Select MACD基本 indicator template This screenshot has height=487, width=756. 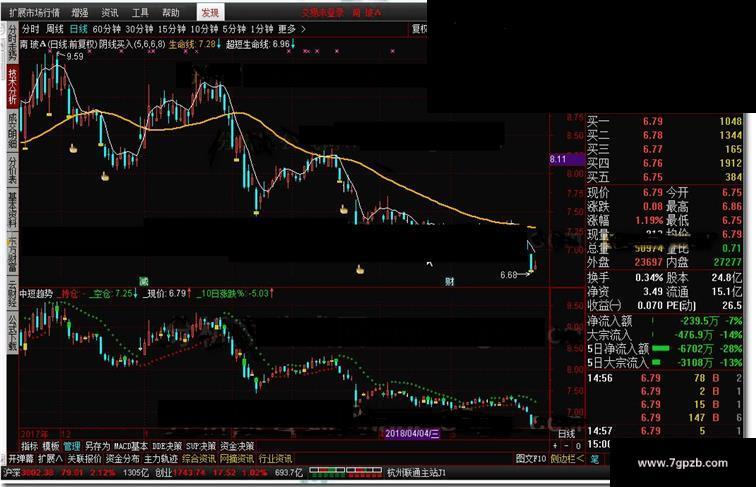(131, 446)
